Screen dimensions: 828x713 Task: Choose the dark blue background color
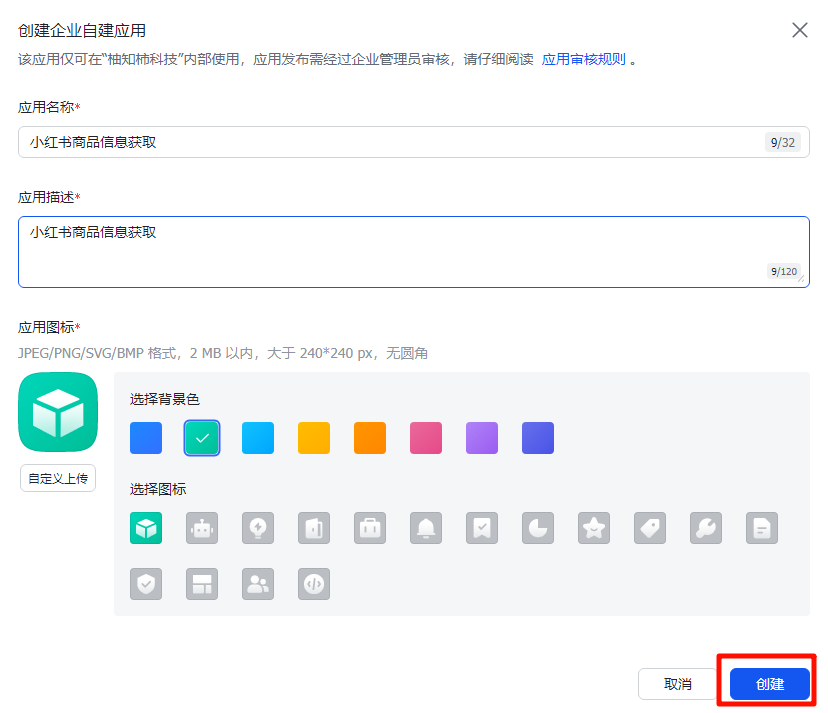click(538, 438)
